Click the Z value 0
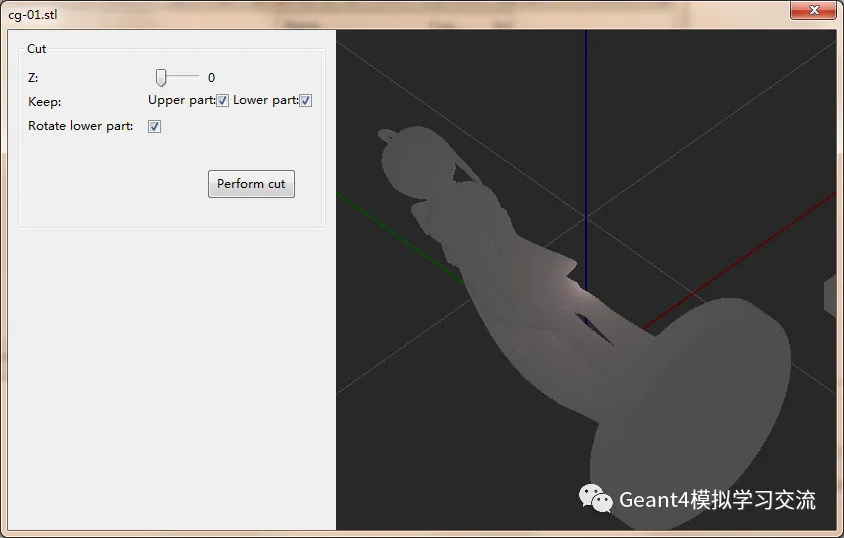Image resolution: width=844 pixels, height=538 pixels. [x=212, y=78]
